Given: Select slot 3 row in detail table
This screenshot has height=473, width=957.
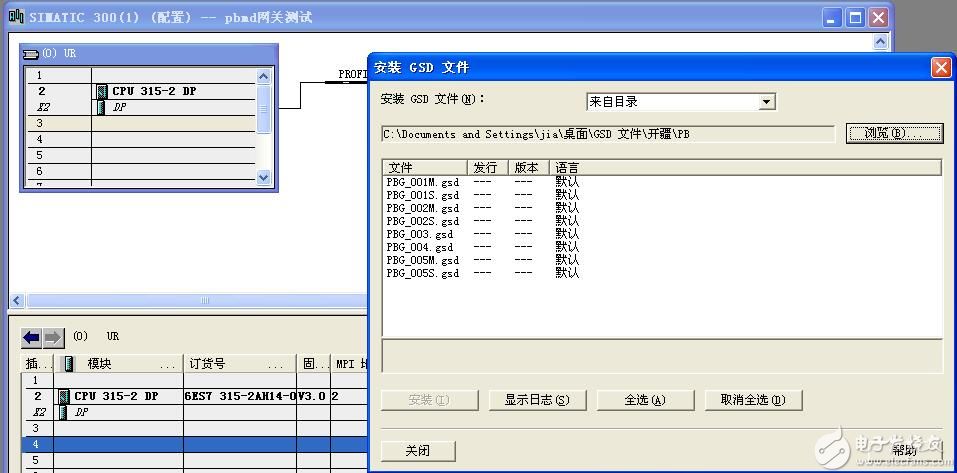Looking at the screenshot, I should tap(195, 428).
